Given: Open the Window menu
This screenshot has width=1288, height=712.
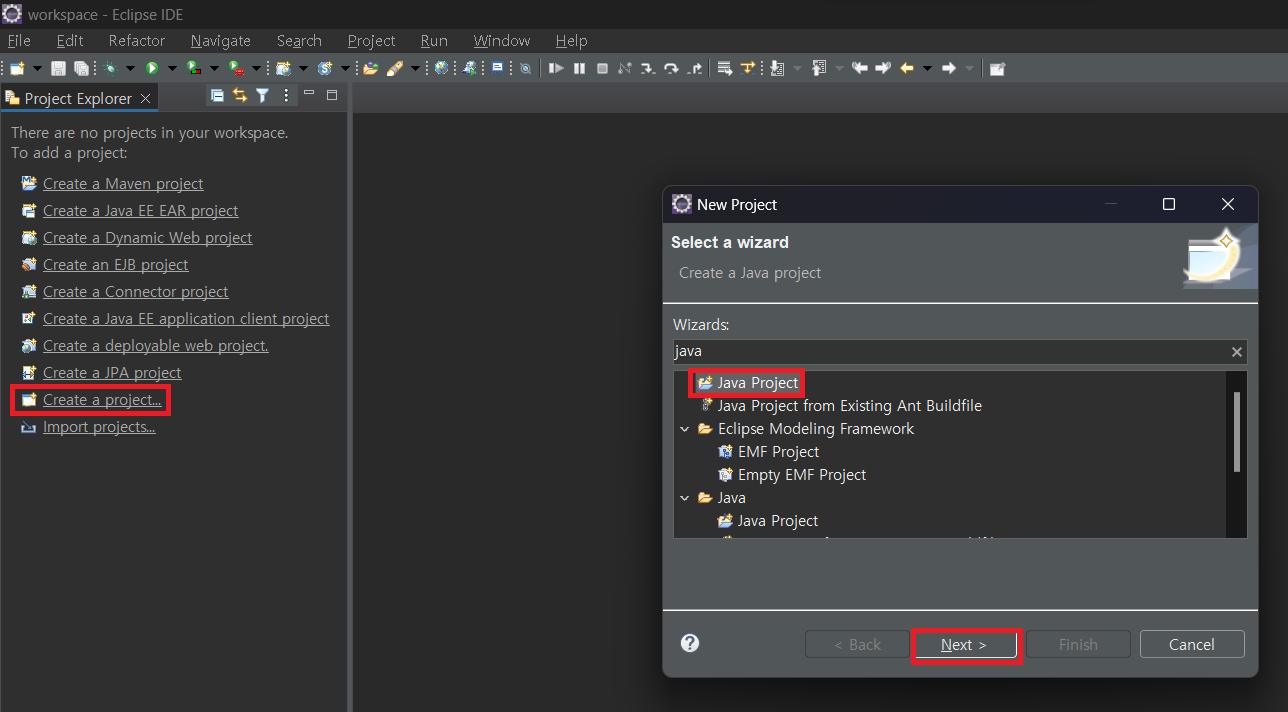Looking at the screenshot, I should (502, 41).
